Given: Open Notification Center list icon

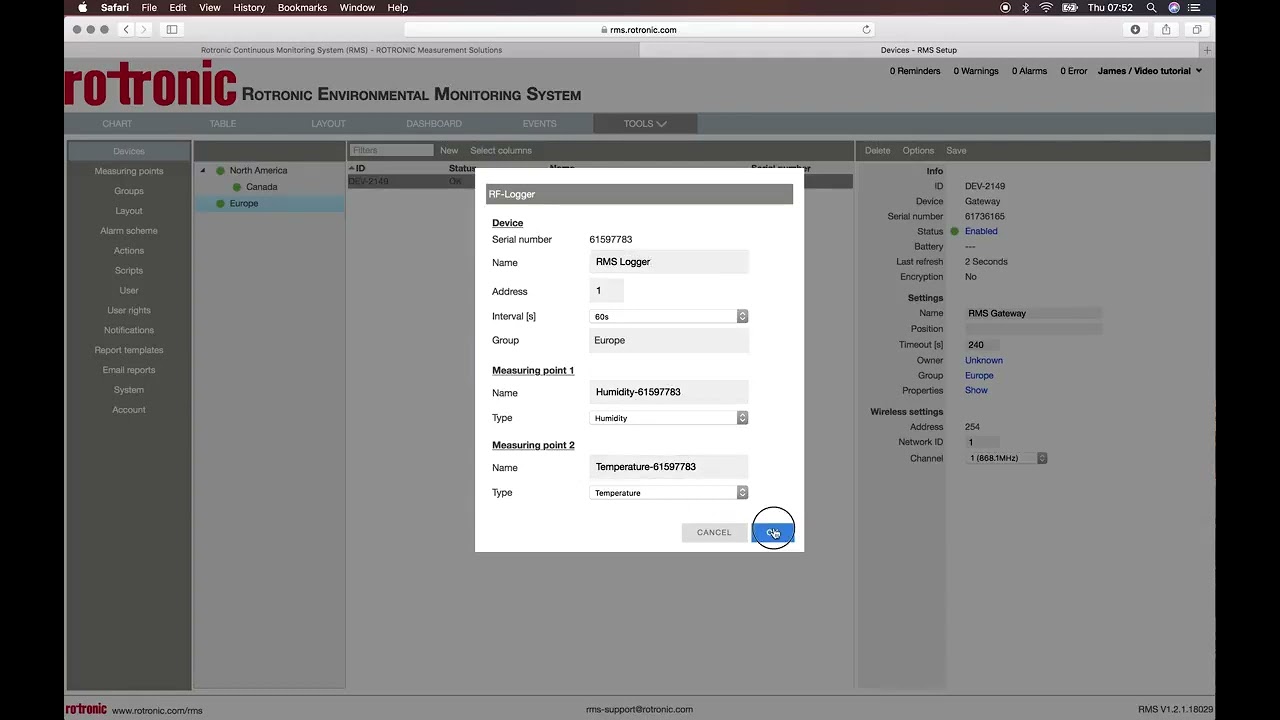Looking at the screenshot, I should click(x=1194, y=7).
